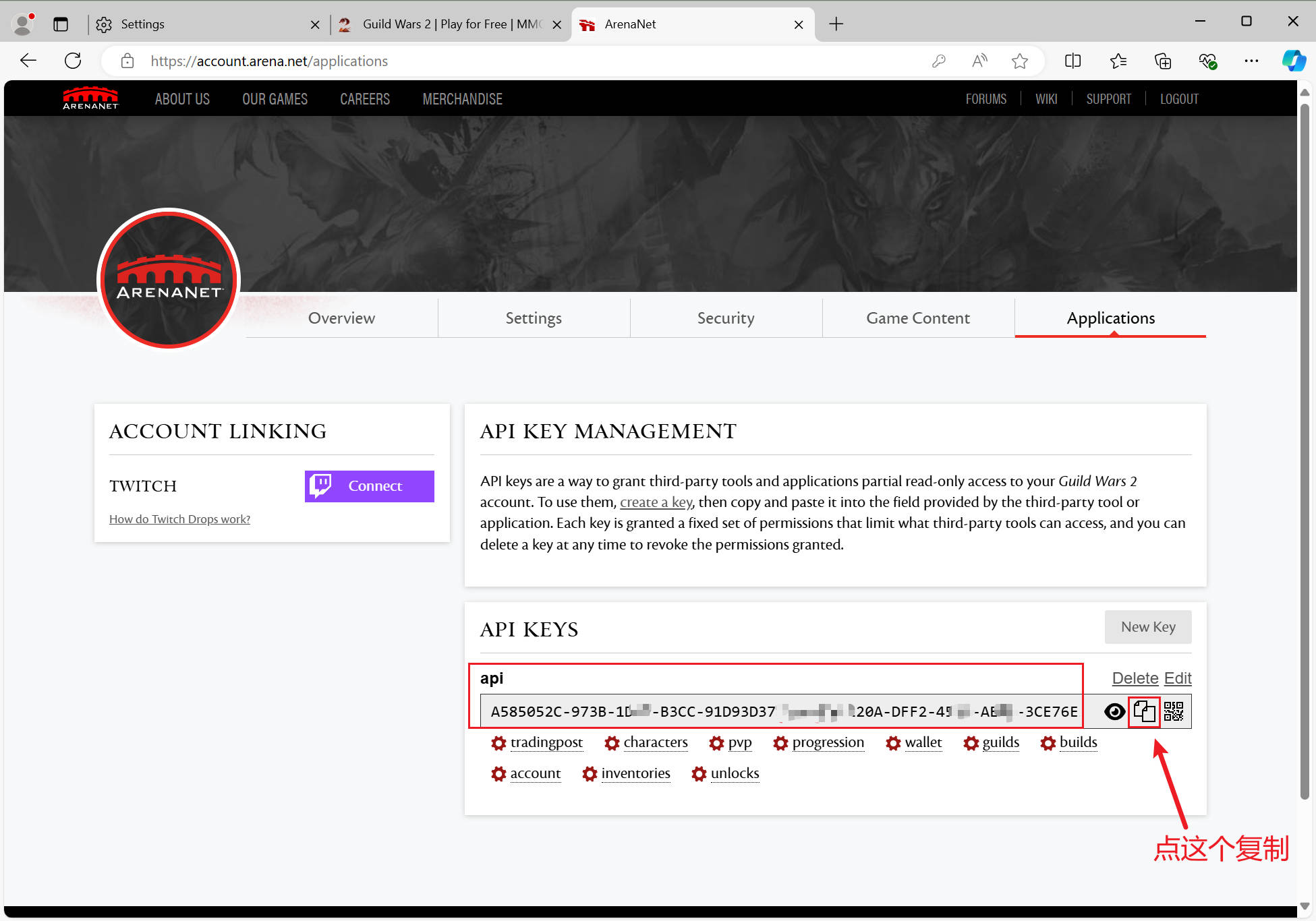Show the QR code for the API key
The width and height of the screenshot is (1316, 921).
(x=1174, y=712)
